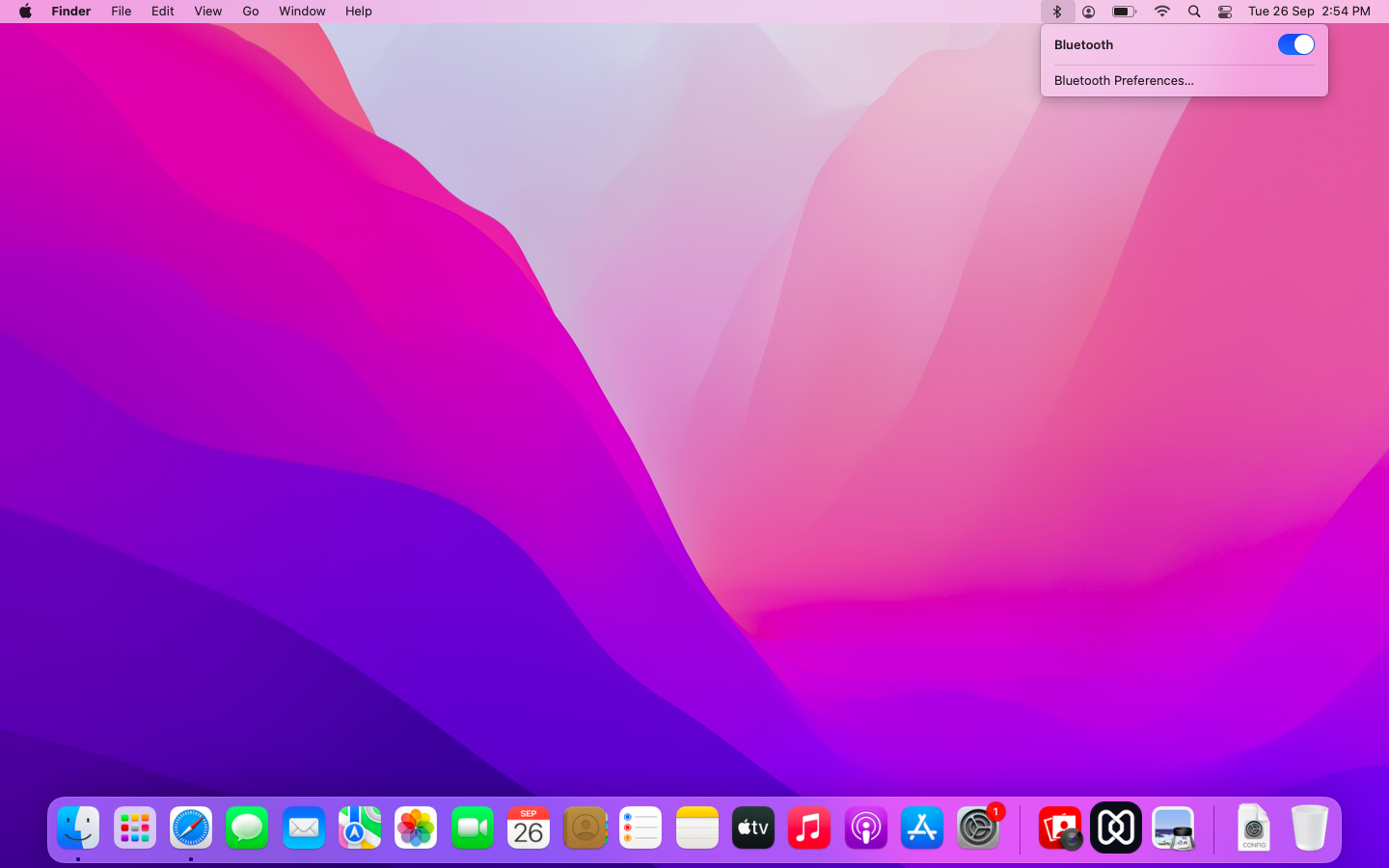Open Control Center from the menu bar
The width and height of the screenshot is (1389, 868).
click(x=1225, y=12)
